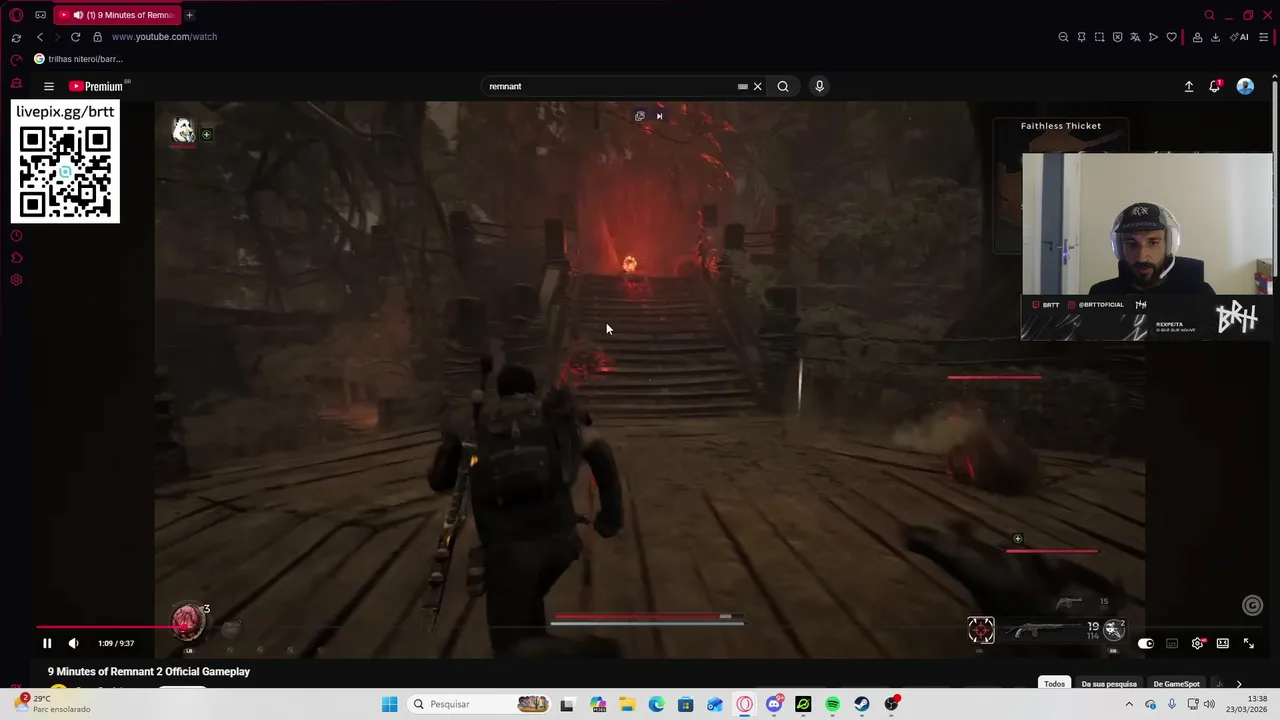The height and width of the screenshot is (720, 1280).
Task: Switch to theater mode
Action: click(x=1222, y=643)
